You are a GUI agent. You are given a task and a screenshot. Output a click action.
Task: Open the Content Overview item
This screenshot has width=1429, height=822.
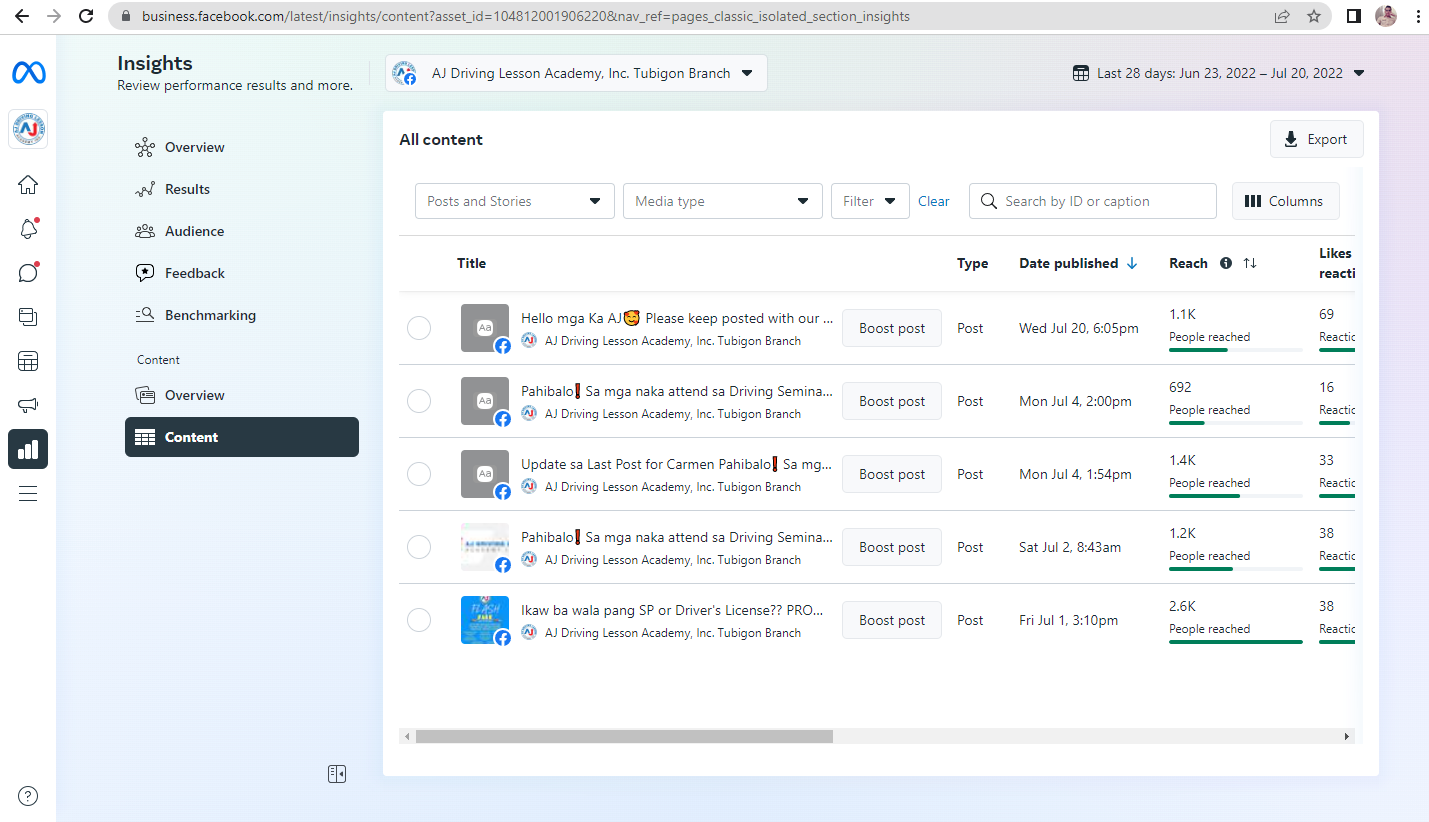coord(241,395)
